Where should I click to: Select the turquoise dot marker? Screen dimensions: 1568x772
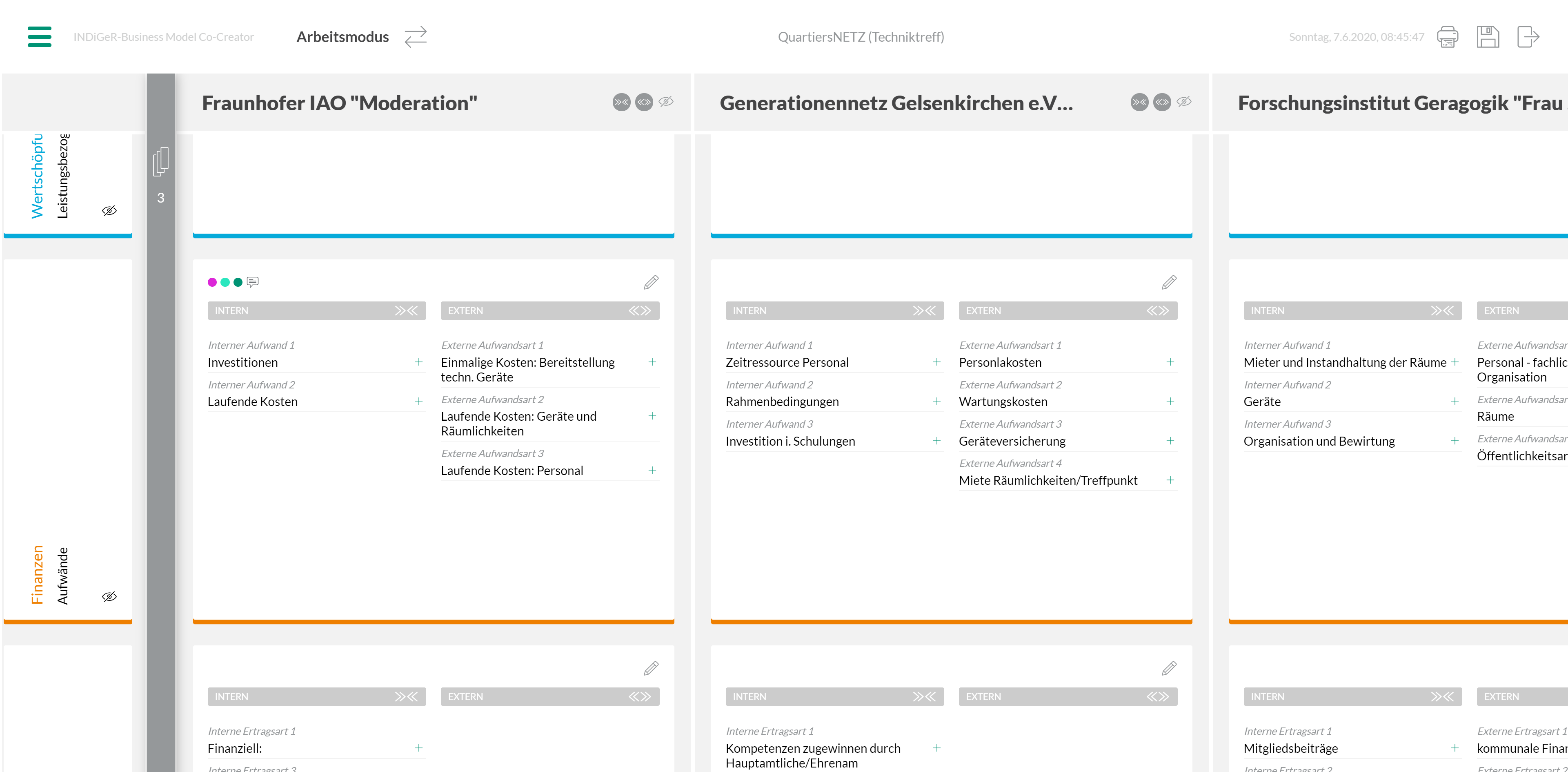[x=225, y=282]
